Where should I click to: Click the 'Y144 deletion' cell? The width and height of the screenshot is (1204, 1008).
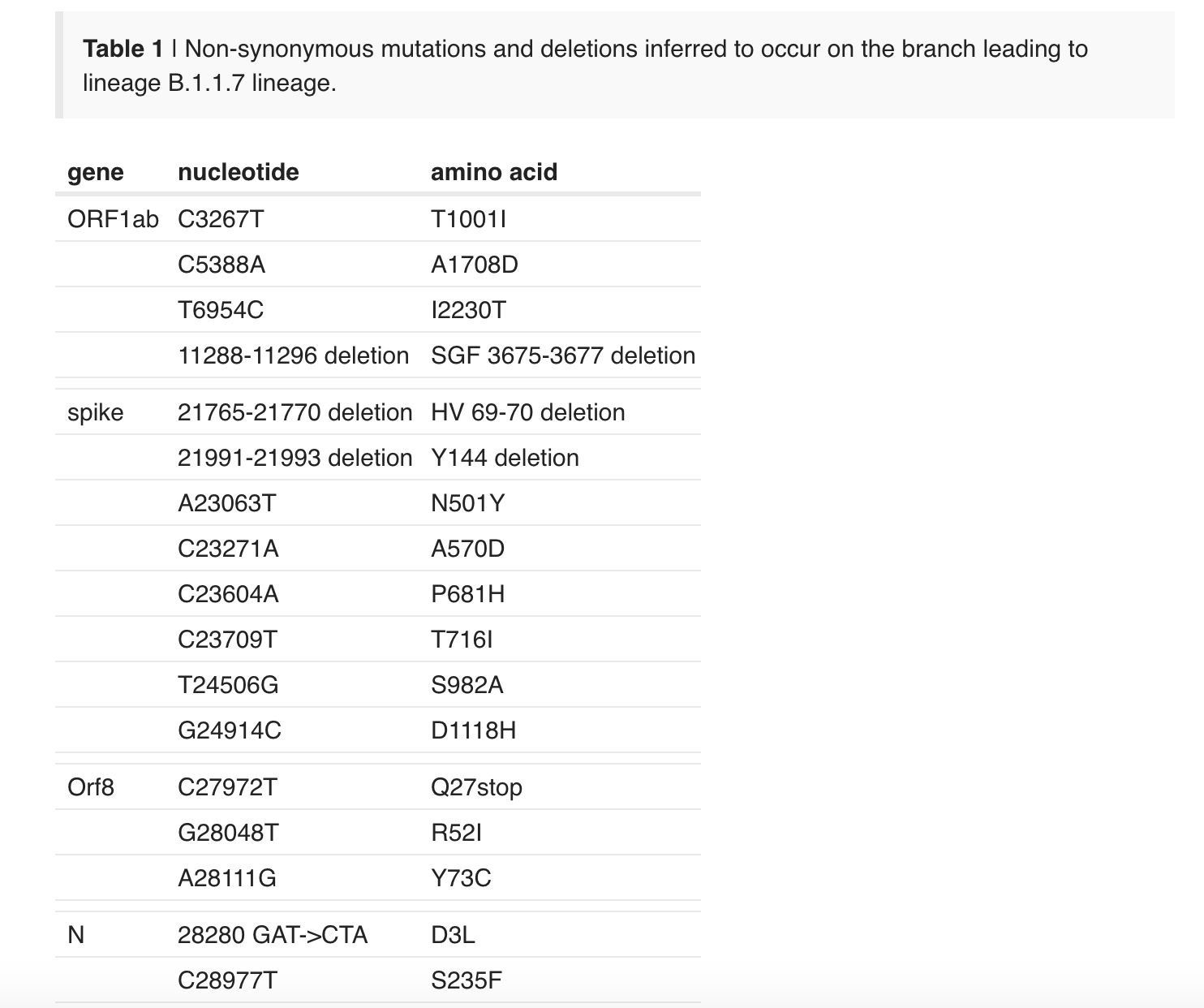505,458
